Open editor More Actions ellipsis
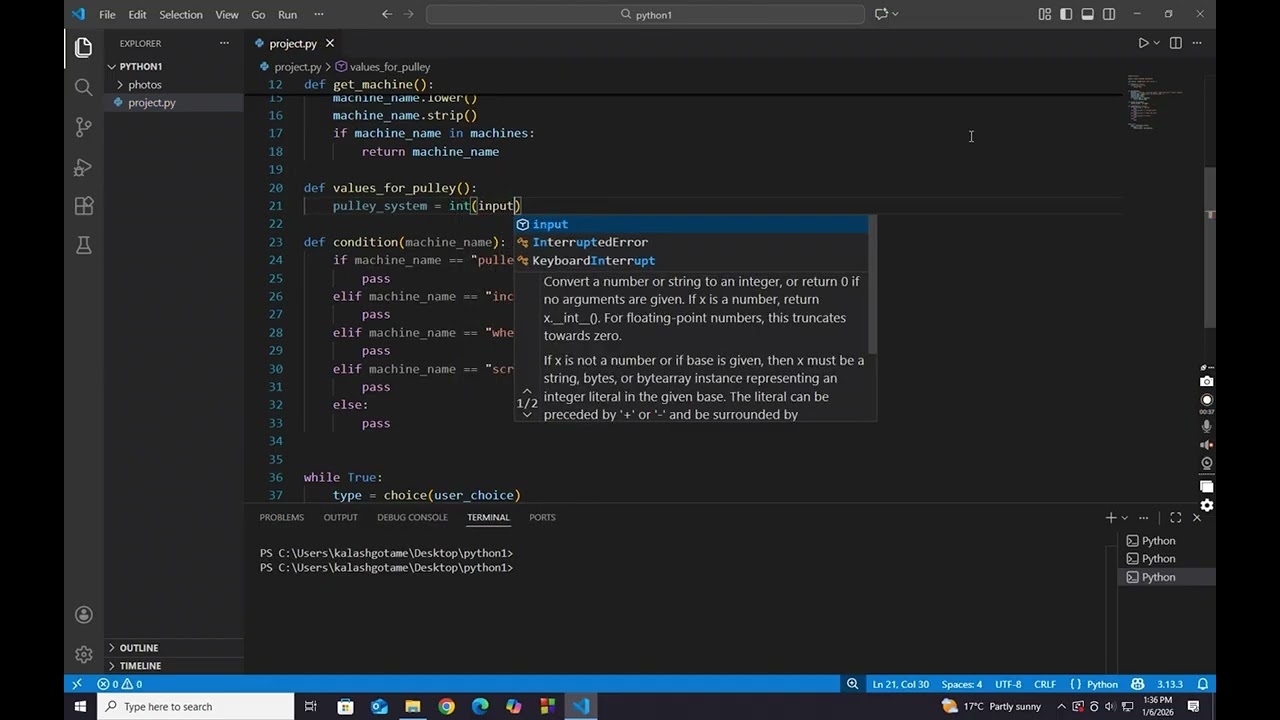The width and height of the screenshot is (1280, 720). [x=1197, y=43]
